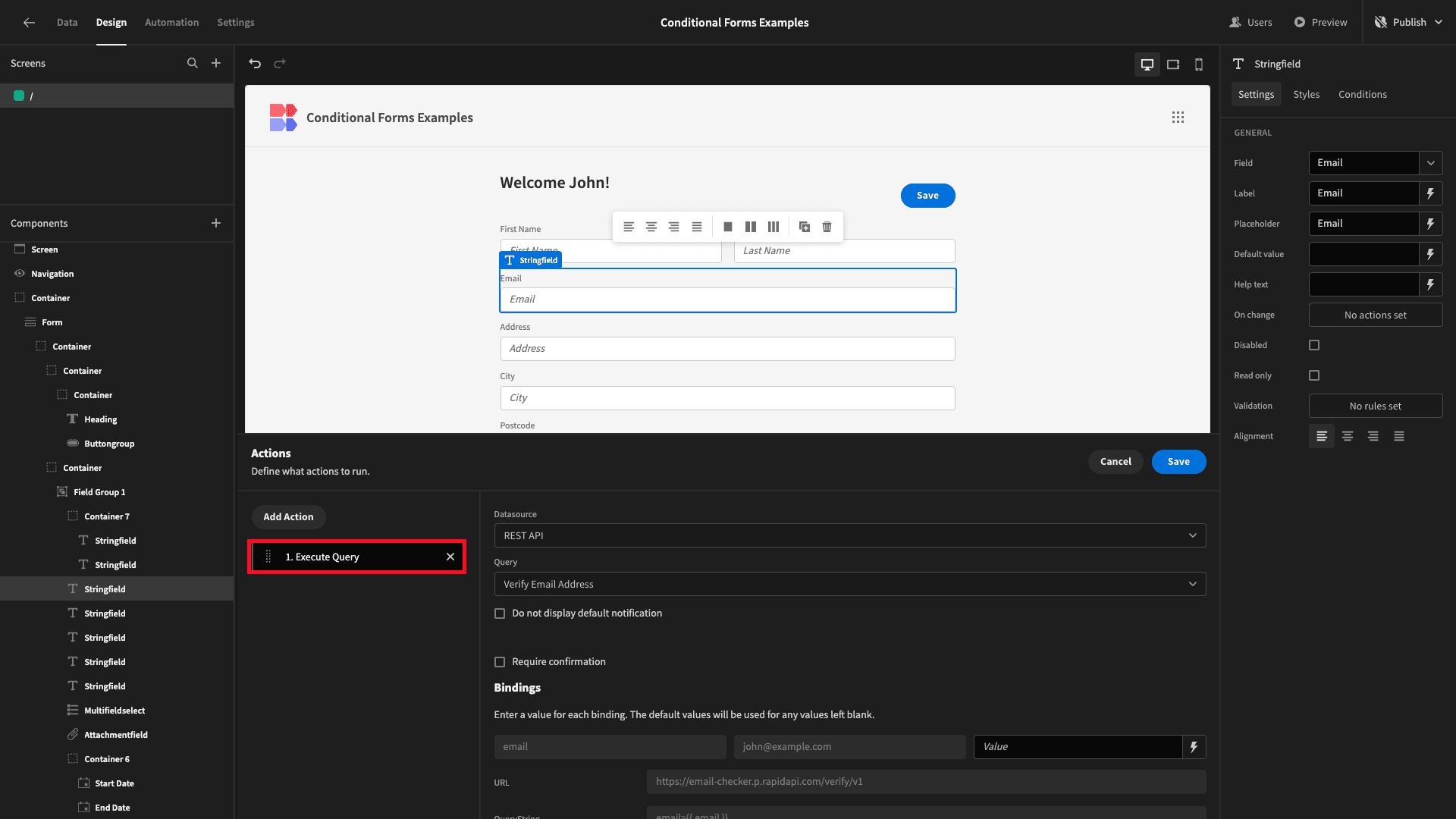
Task: Enable Require confirmation checkbox
Action: tap(500, 662)
